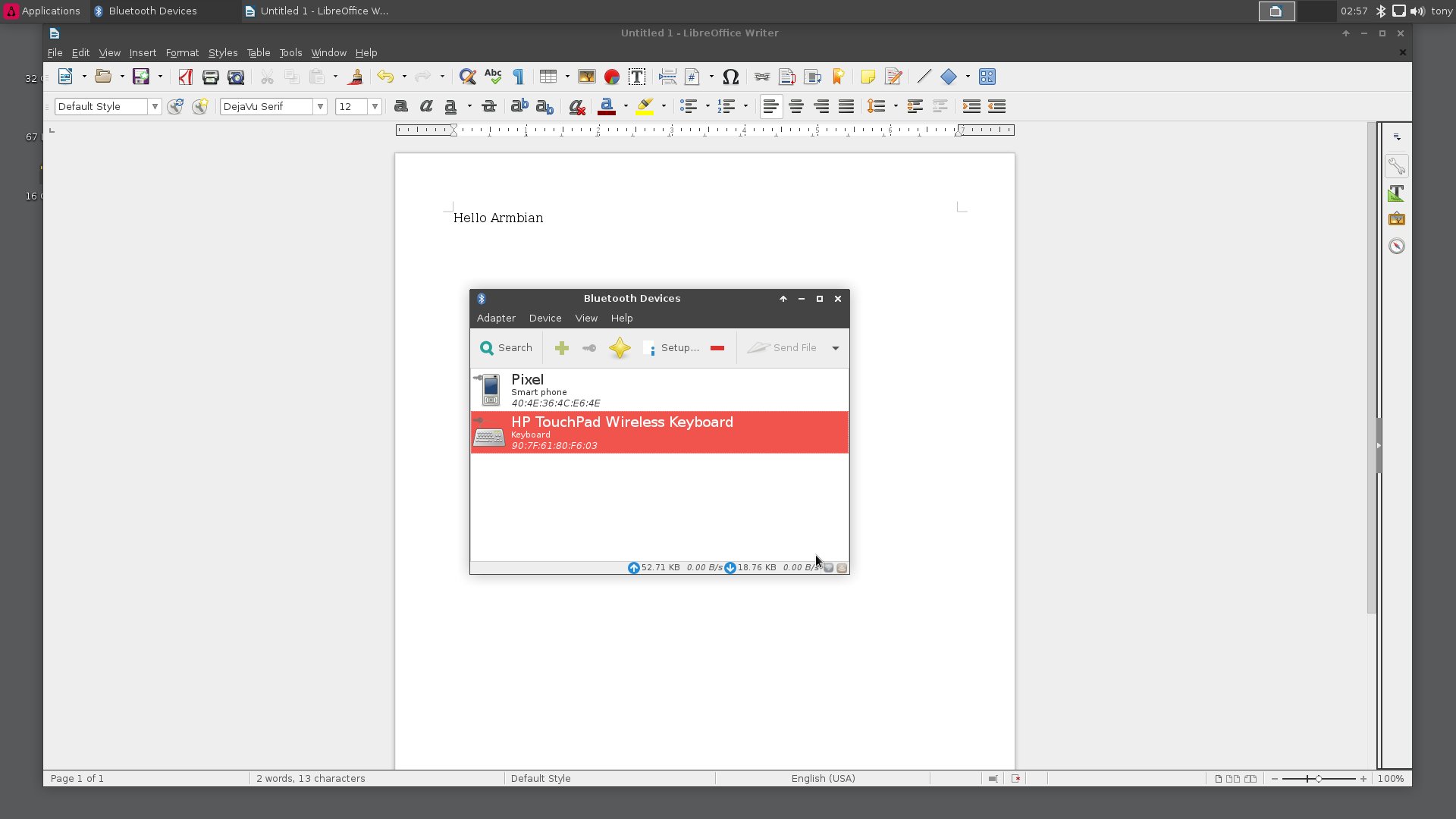Open sidebar Properties wrench icon
The width and height of the screenshot is (1456, 819).
click(x=1397, y=166)
